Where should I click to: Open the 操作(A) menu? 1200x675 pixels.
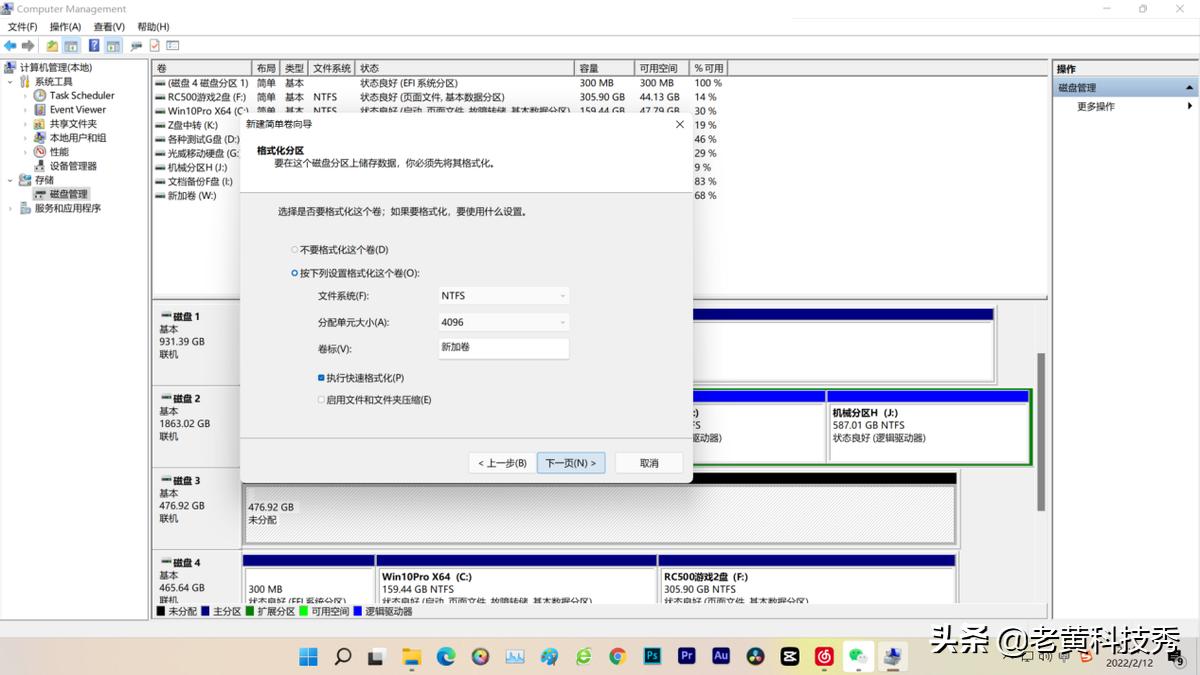[x=65, y=27]
